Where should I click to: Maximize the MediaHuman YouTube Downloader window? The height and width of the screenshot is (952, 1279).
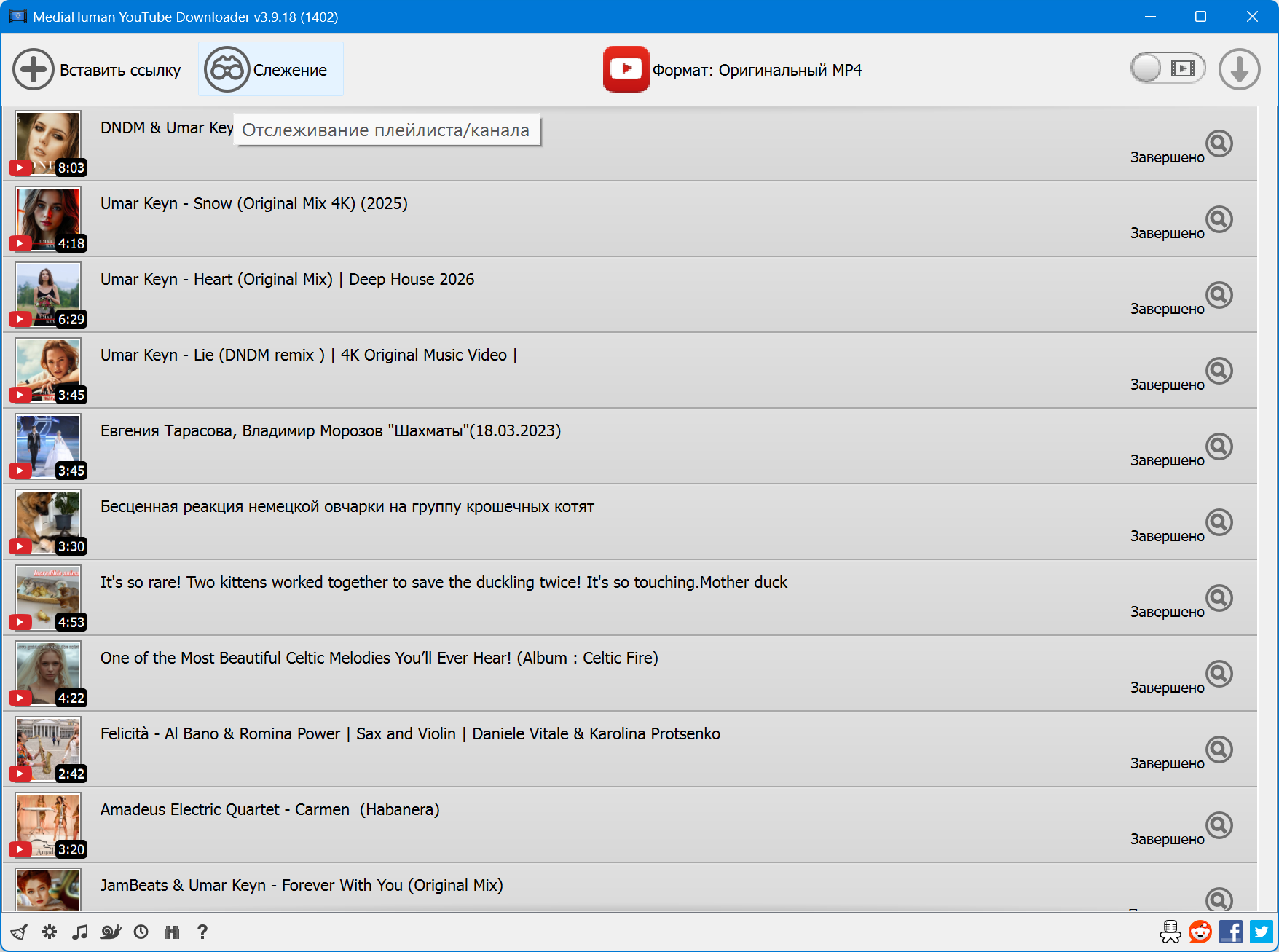(1201, 17)
